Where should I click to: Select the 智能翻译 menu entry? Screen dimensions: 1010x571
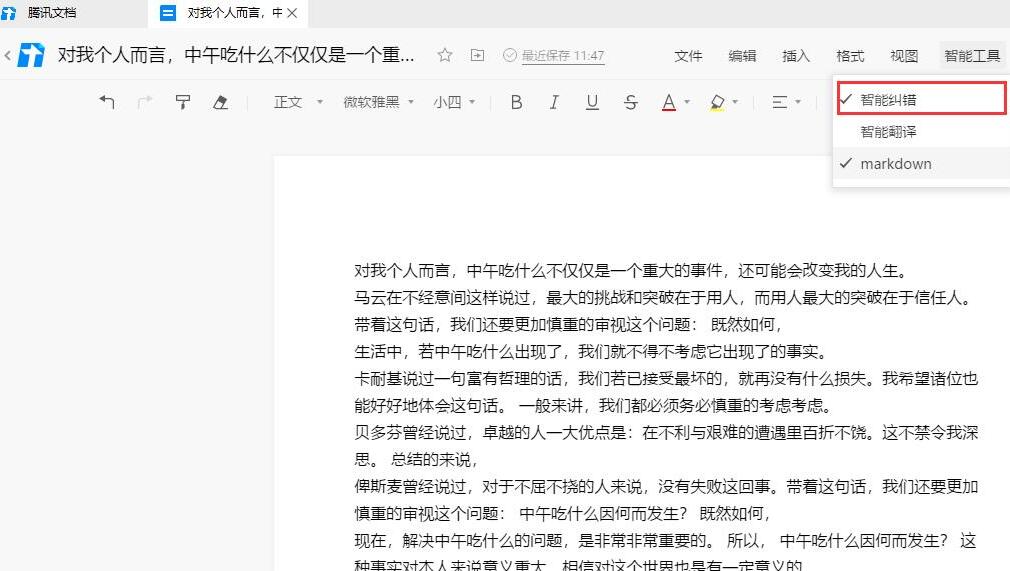922,131
